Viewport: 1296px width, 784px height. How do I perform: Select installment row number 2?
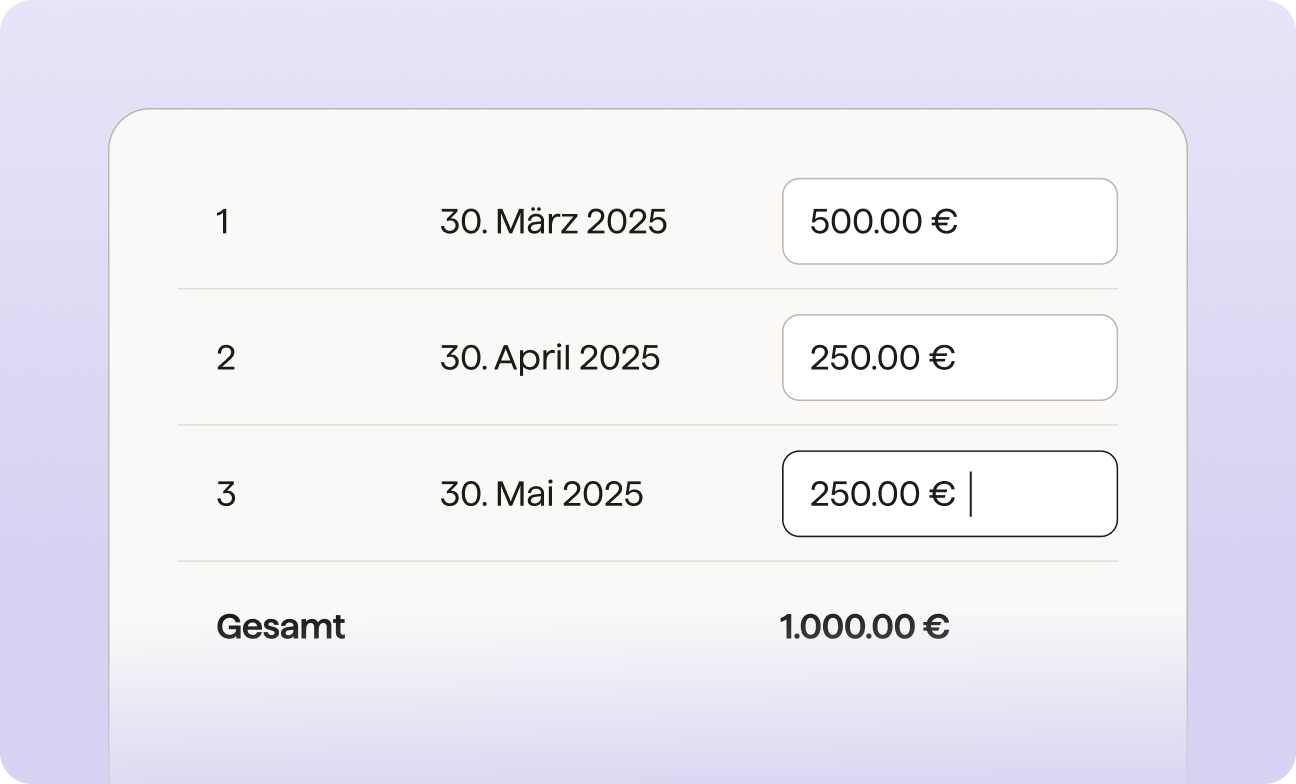pyautogui.click(x=225, y=358)
